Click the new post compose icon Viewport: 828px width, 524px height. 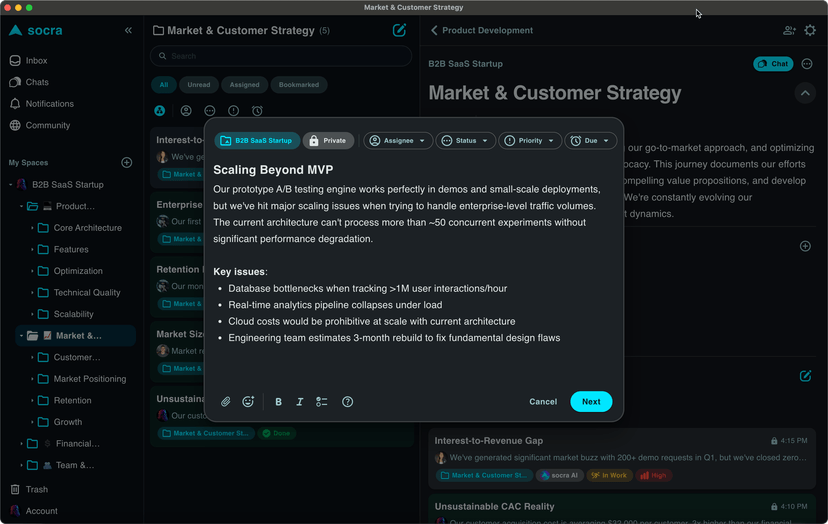tap(399, 30)
